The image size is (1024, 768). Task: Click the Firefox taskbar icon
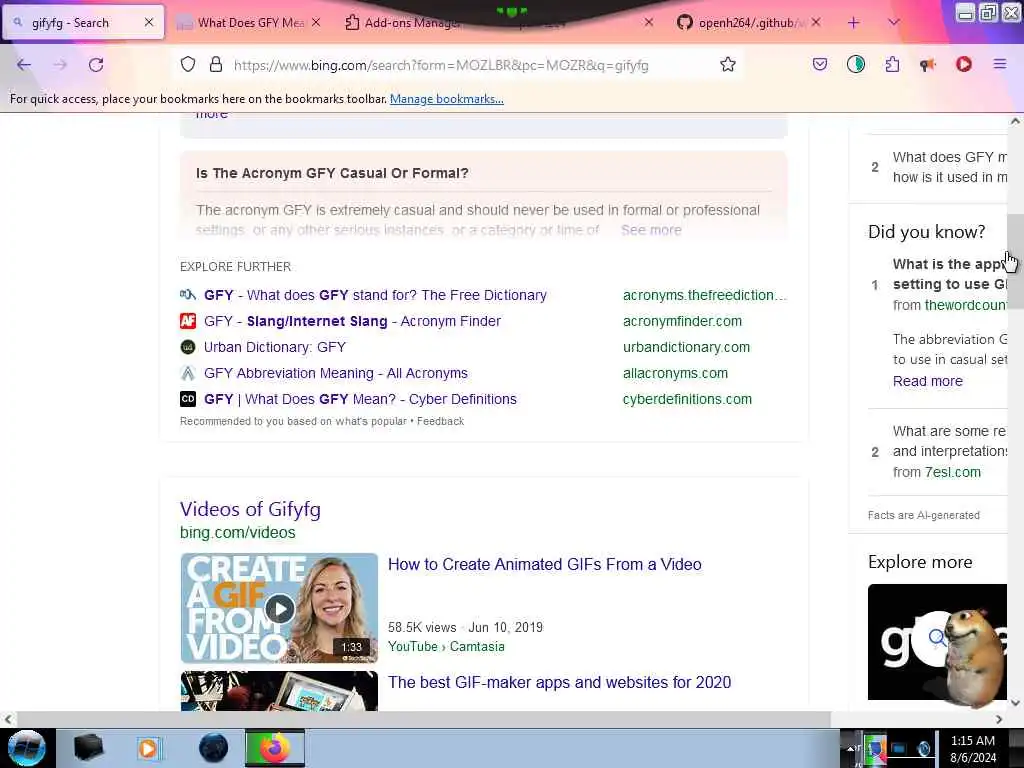(x=275, y=748)
